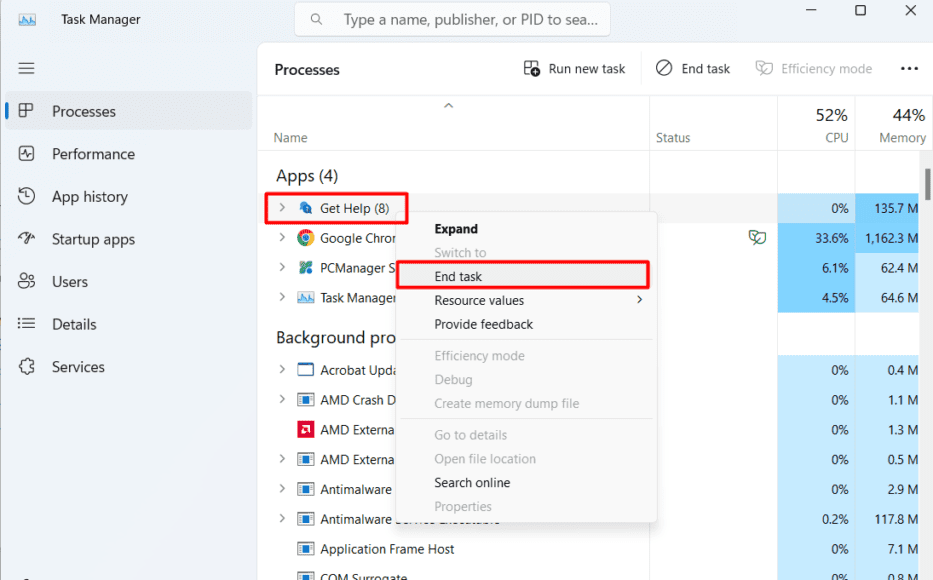Click the Processes sidebar icon

click(26, 111)
